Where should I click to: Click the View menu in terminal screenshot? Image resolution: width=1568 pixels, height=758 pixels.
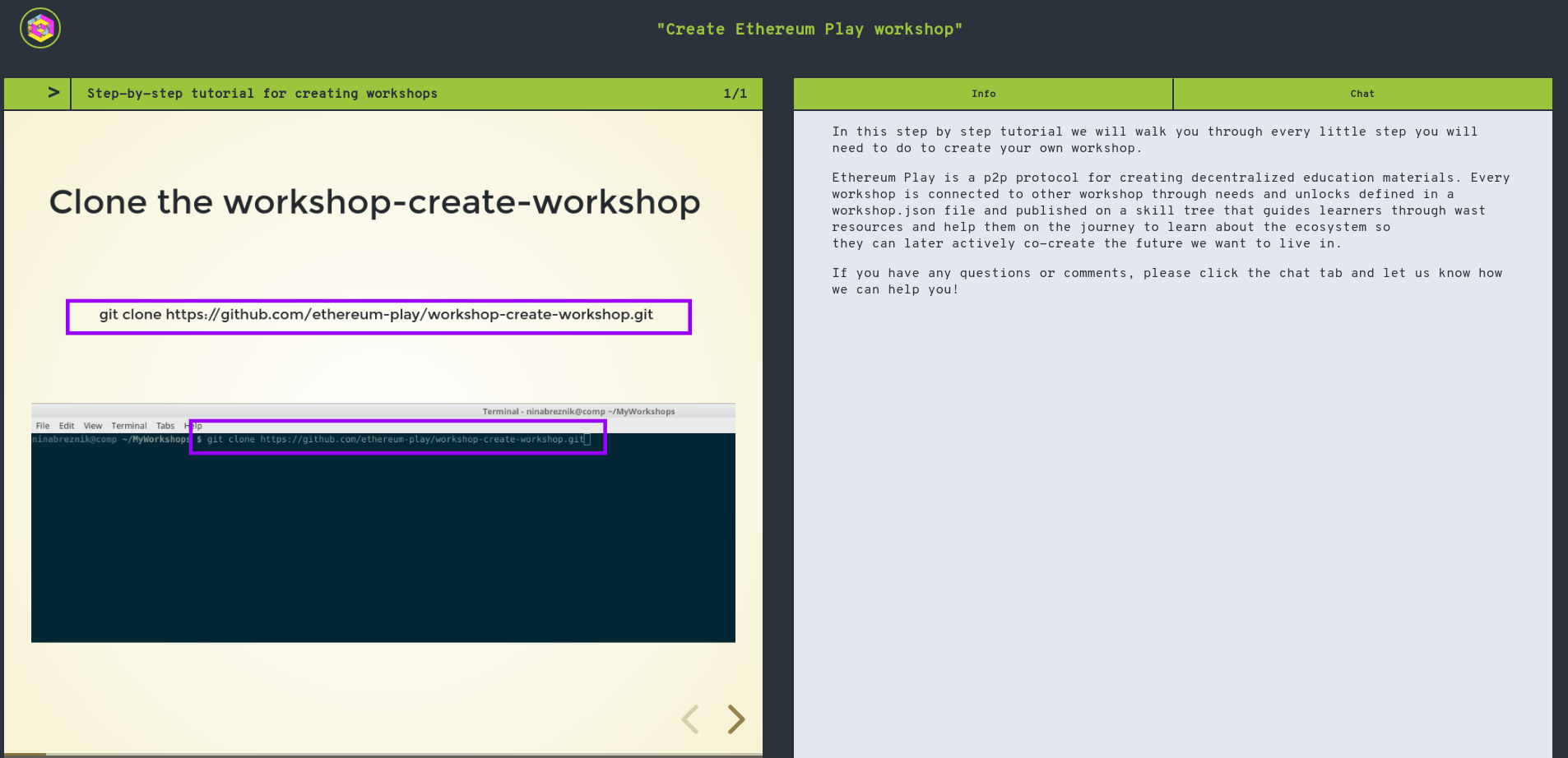click(x=93, y=426)
